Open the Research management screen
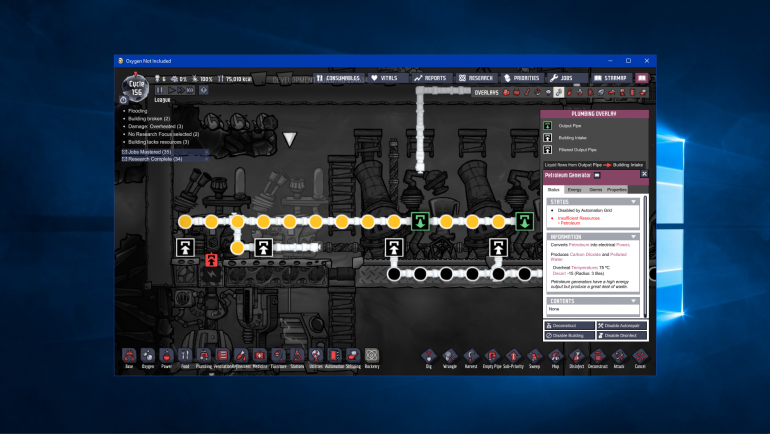 (477, 77)
